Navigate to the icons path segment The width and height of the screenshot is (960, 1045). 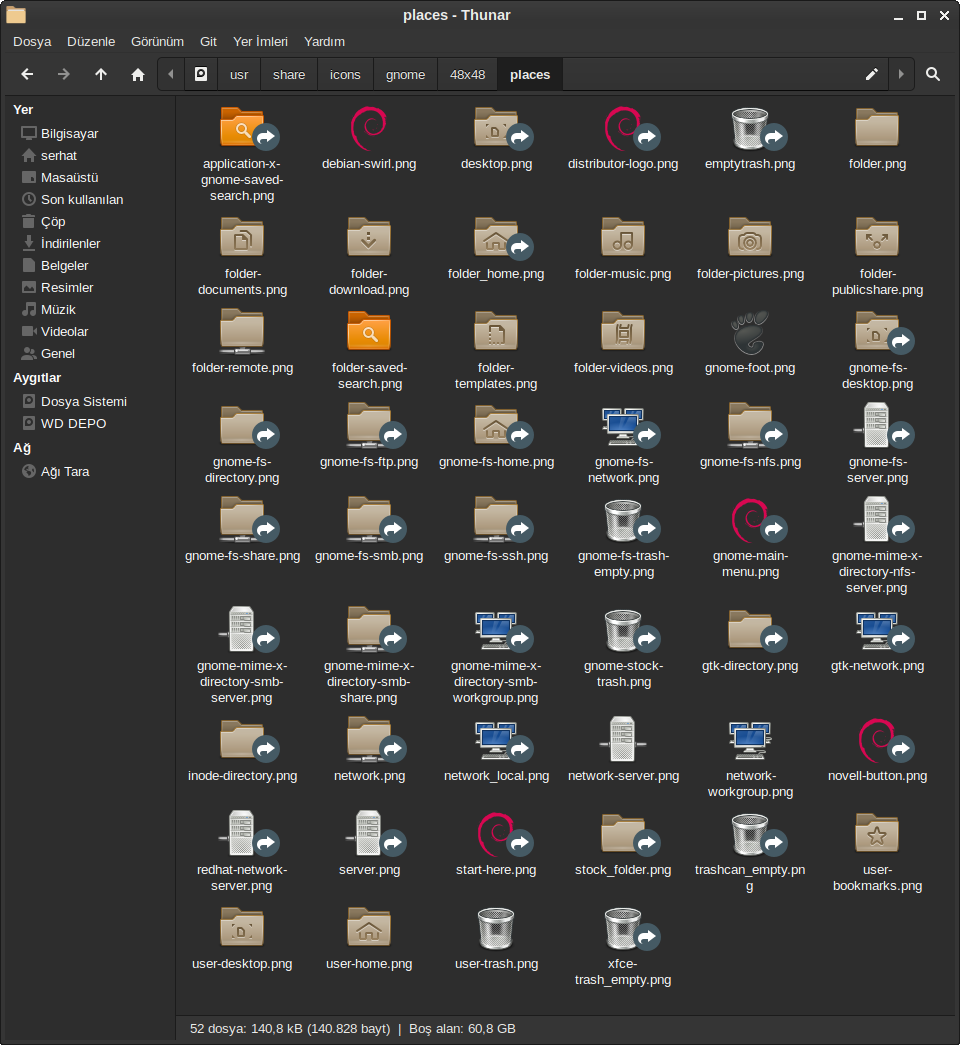[345, 74]
